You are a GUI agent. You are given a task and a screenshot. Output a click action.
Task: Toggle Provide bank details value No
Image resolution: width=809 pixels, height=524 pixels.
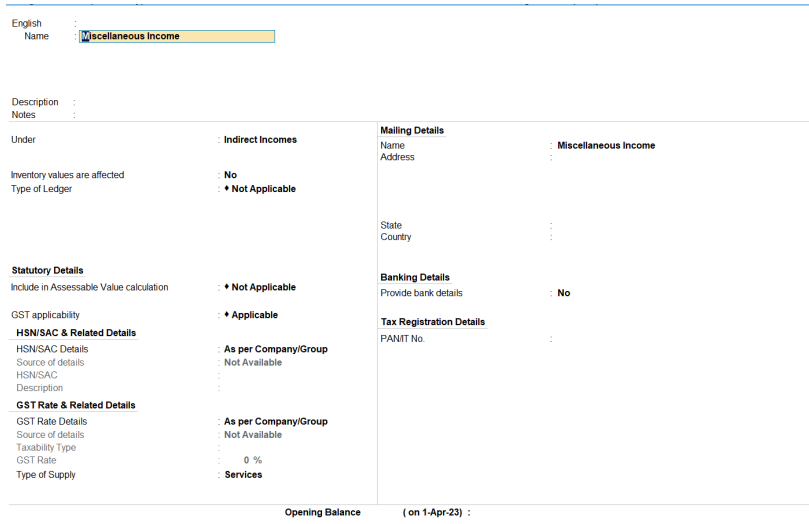[564, 293]
